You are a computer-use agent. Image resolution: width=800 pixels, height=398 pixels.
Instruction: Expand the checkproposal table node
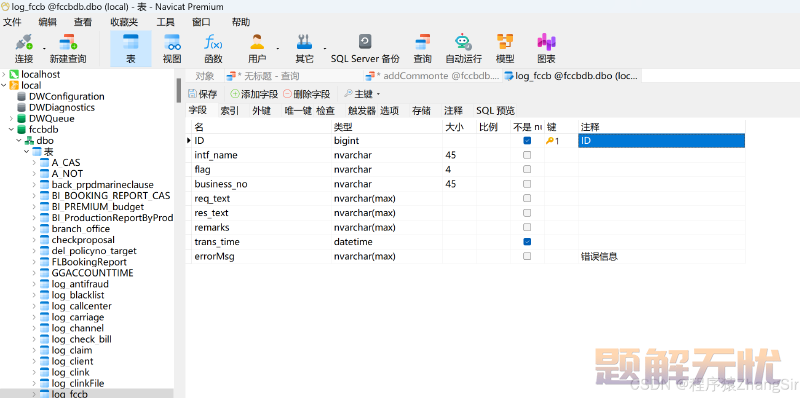pyautogui.click(x=34, y=240)
